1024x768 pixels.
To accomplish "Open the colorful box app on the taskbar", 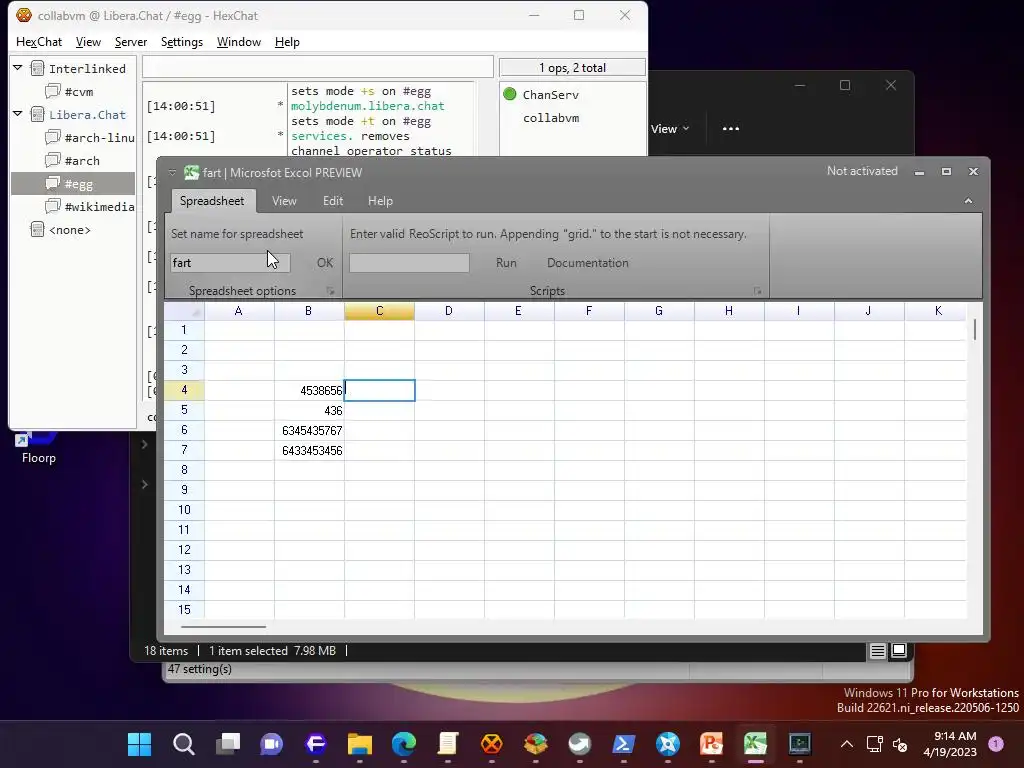I will coord(536,744).
